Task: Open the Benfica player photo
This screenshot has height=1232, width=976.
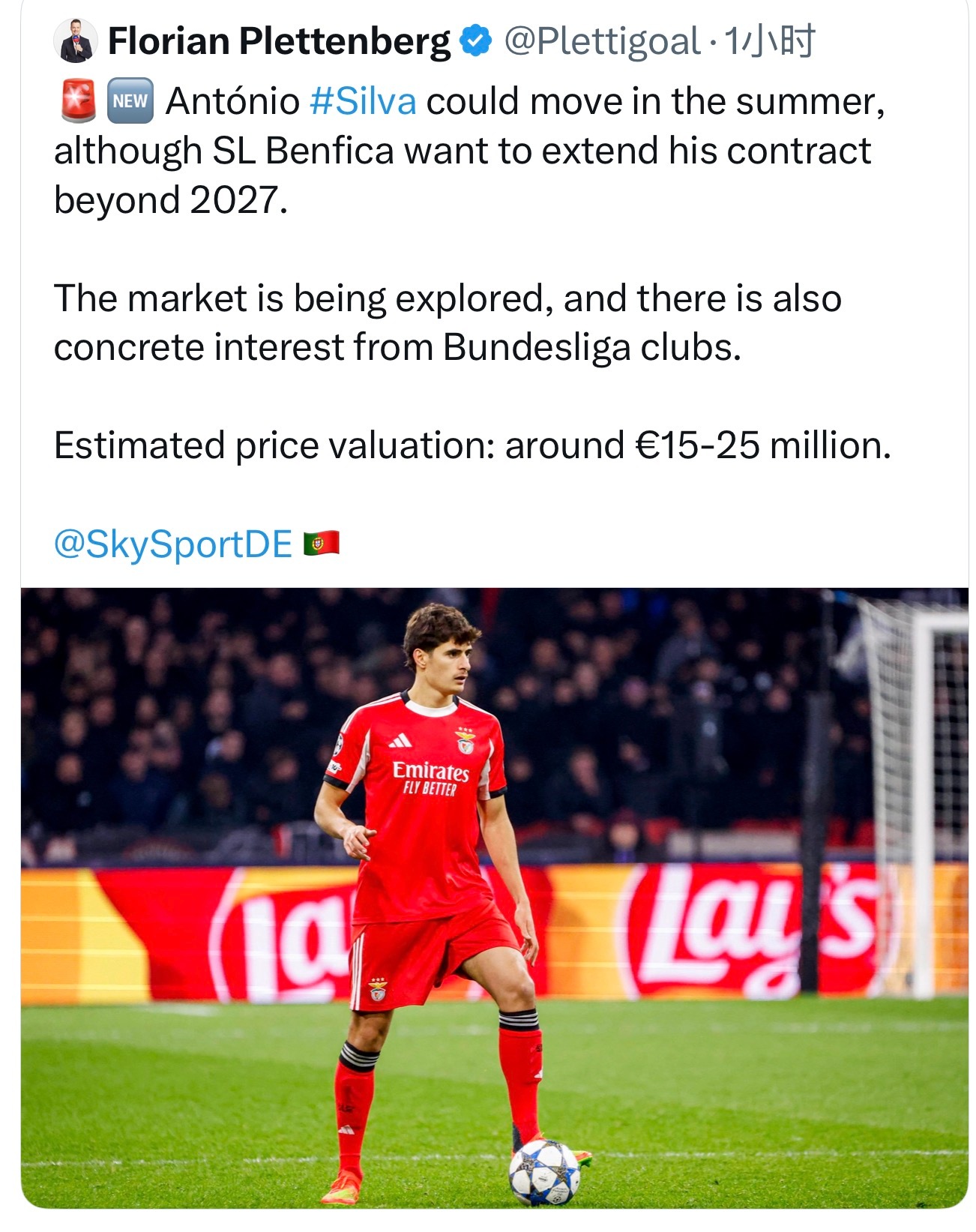Action: (x=495, y=898)
